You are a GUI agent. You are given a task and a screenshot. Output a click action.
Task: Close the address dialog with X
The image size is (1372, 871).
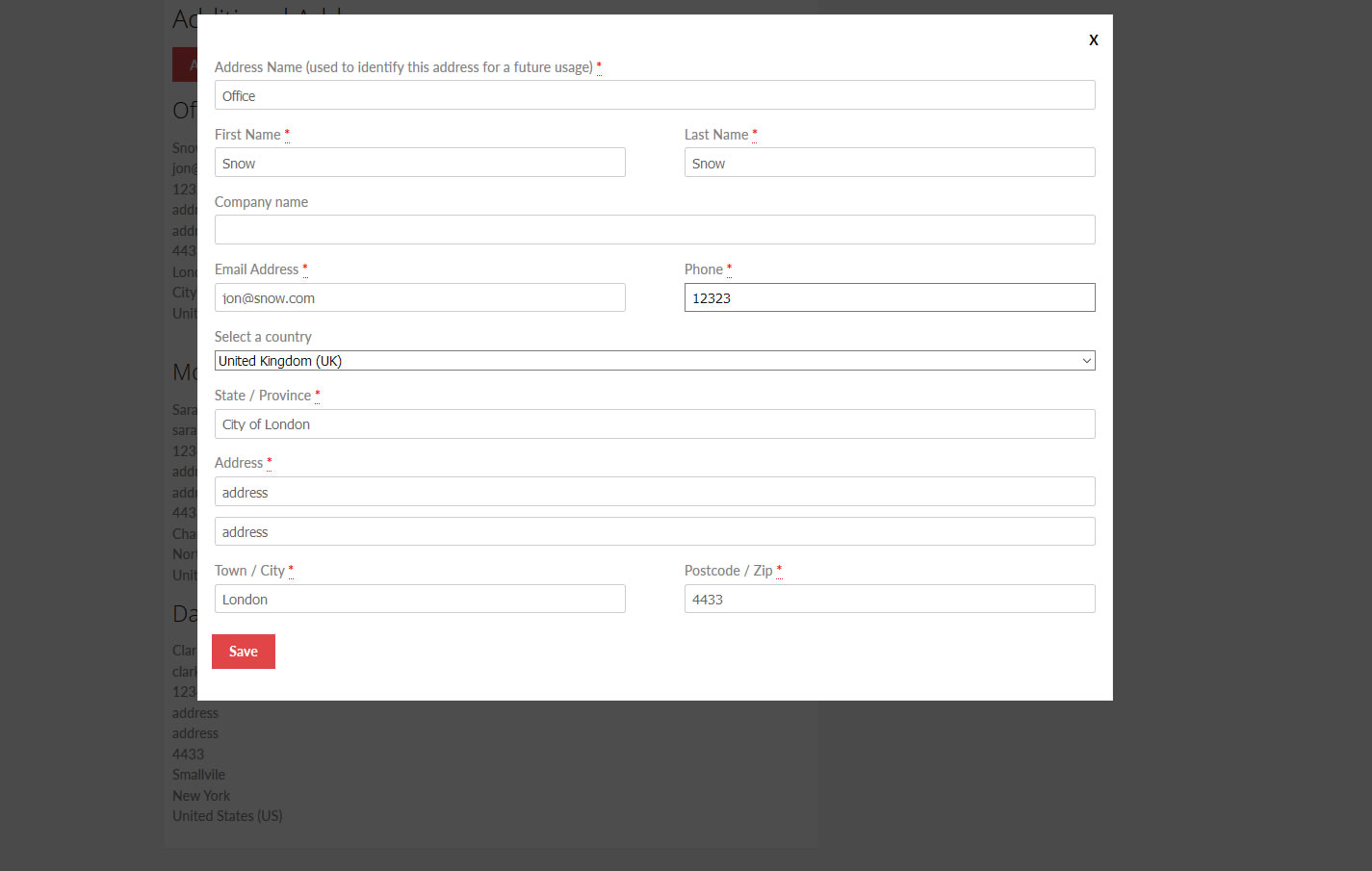(1093, 40)
